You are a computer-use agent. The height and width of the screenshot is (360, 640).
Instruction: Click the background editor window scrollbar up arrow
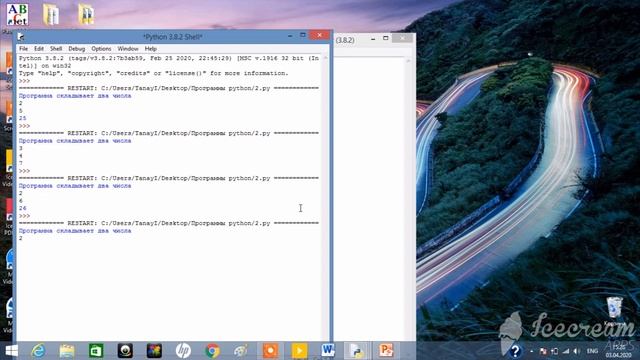(x=408, y=61)
